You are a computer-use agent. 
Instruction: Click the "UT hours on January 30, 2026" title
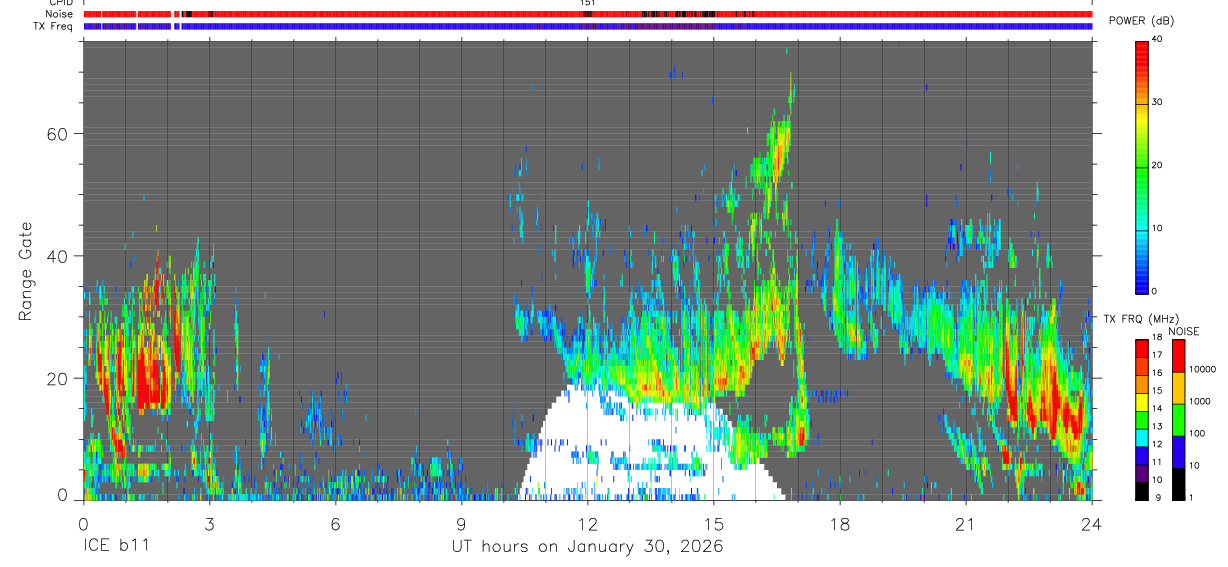[587, 548]
